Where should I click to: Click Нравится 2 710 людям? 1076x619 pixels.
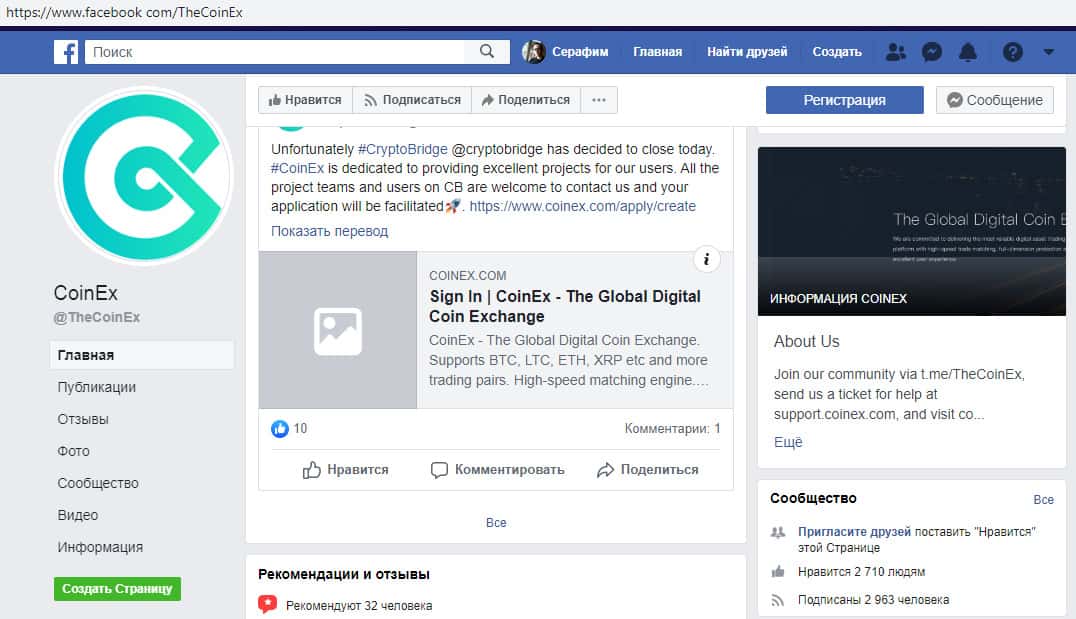click(x=861, y=572)
